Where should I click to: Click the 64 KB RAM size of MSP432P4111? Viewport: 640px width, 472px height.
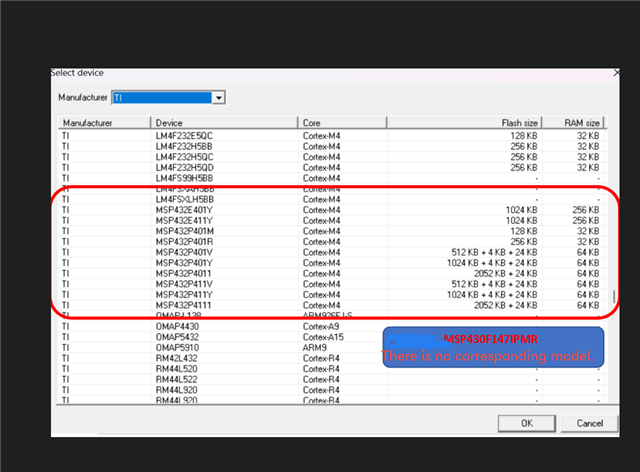click(x=588, y=306)
